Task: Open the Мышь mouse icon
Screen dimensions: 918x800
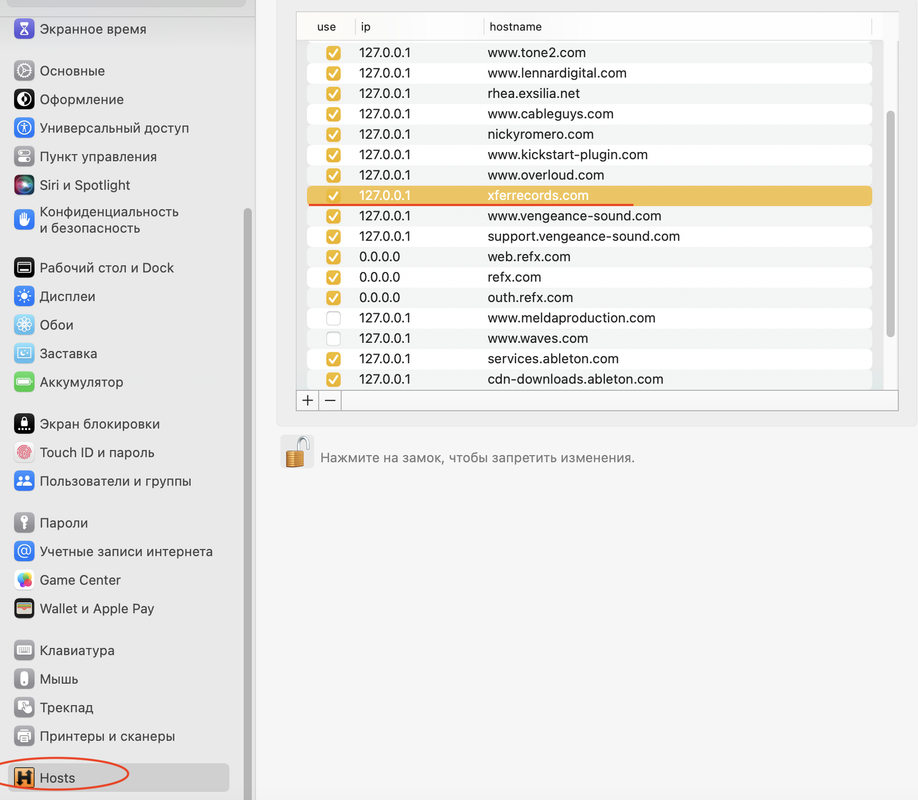Action: pos(24,679)
